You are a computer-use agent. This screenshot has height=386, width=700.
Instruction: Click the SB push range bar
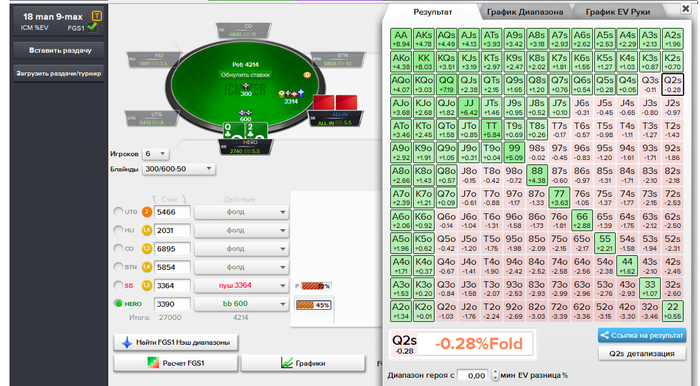click(316, 286)
